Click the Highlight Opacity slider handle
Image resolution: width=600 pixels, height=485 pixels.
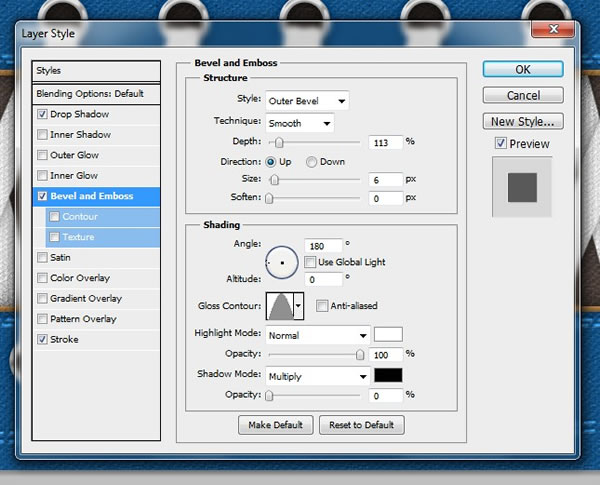click(360, 354)
